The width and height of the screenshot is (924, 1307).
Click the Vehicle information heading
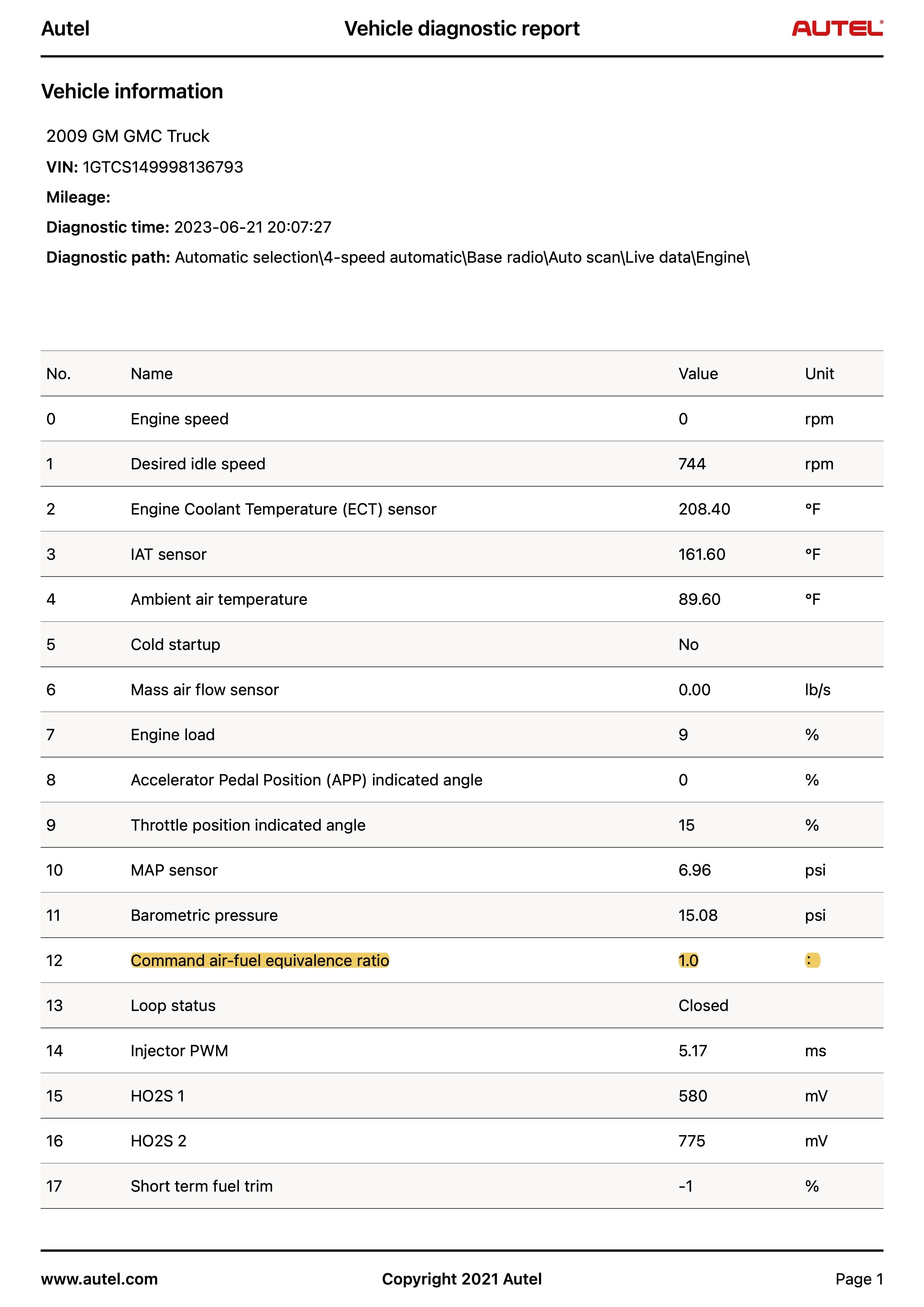pyautogui.click(x=132, y=91)
